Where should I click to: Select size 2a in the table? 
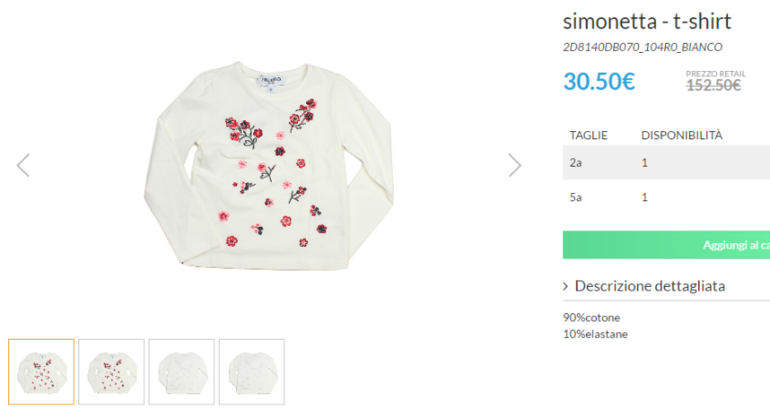coord(576,162)
